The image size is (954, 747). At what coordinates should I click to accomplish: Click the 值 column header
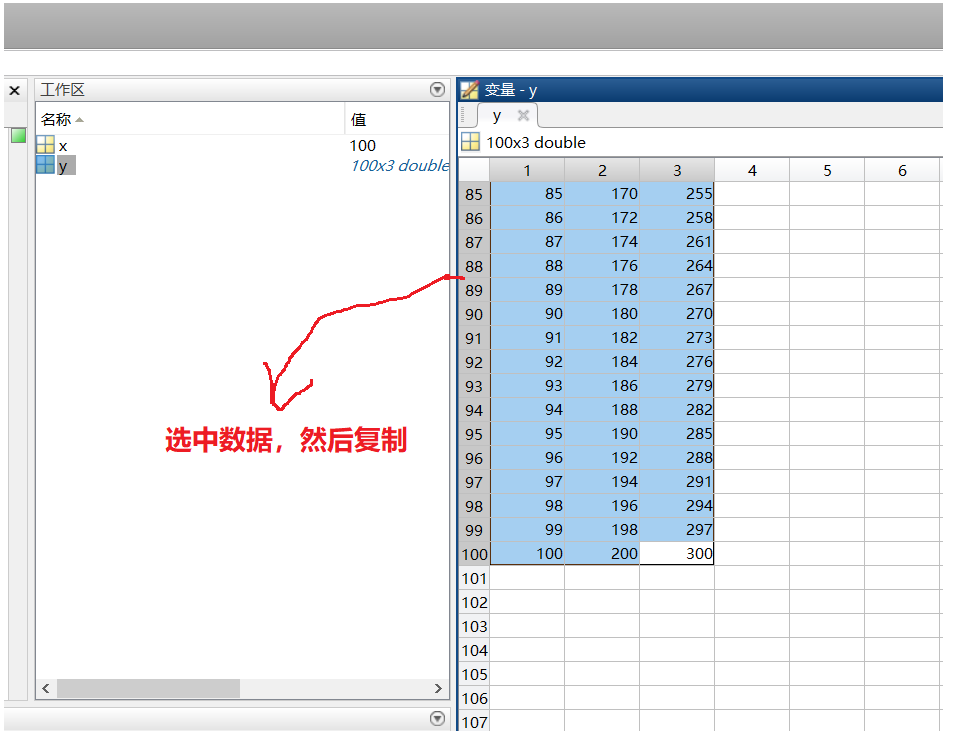click(x=397, y=119)
